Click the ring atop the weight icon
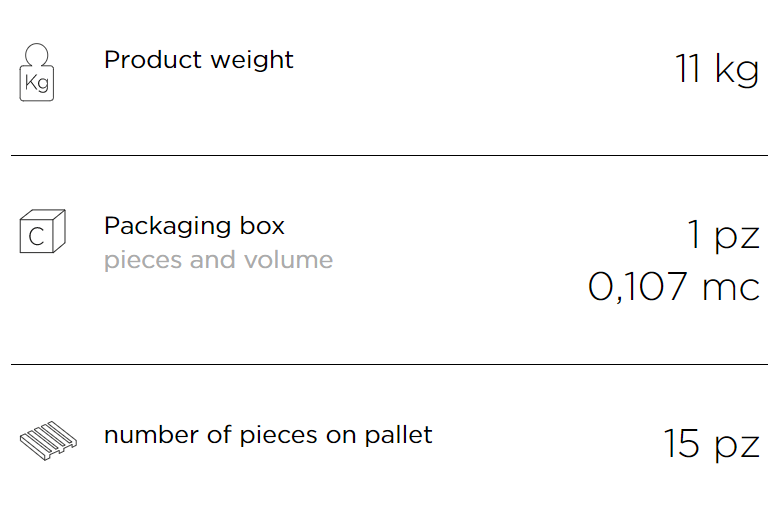The height and width of the screenshot is (519, 780). 37,54
